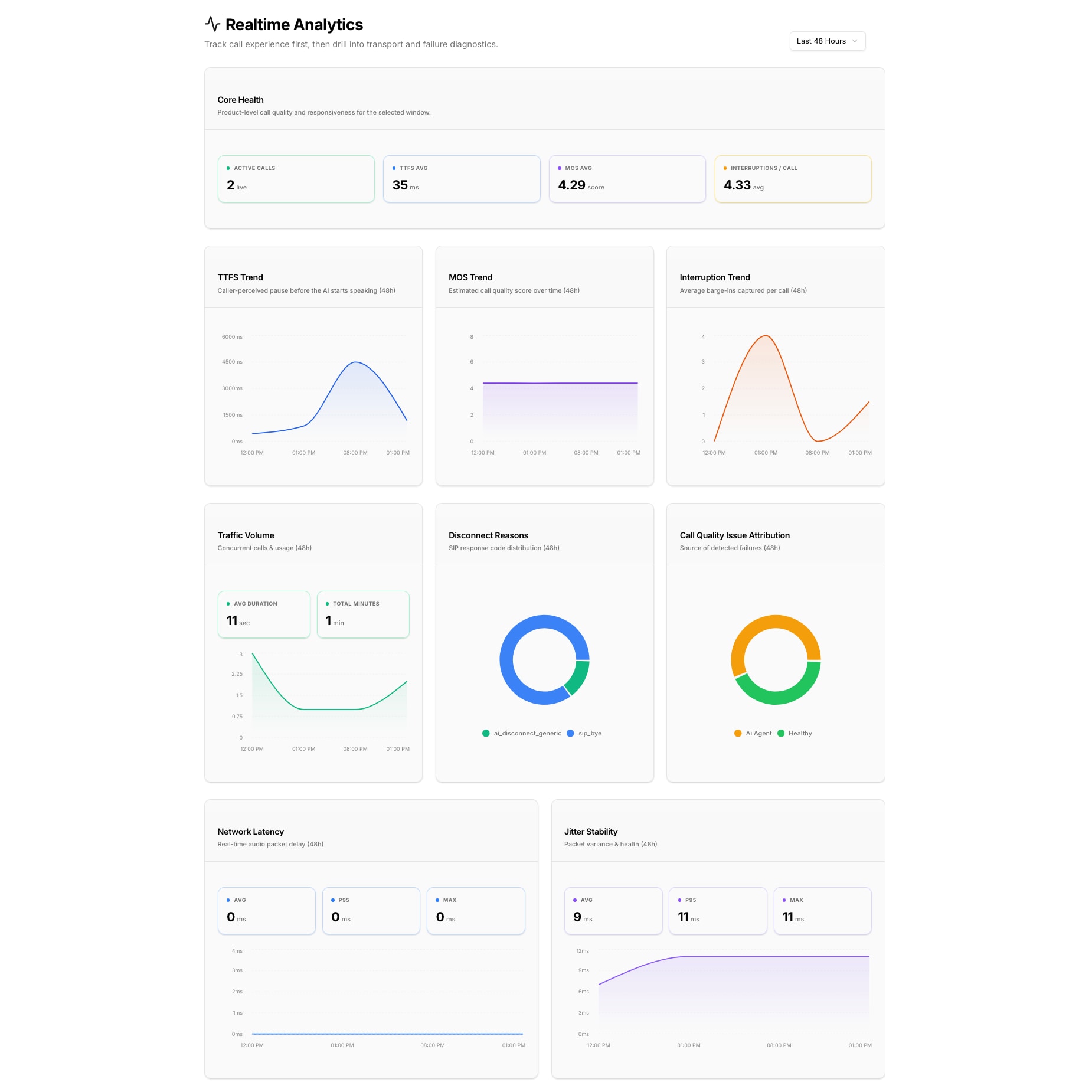Select the Total Minutes stat card
The width and height of the screenshot is (1092, 1092).
[x=363, y=614]
